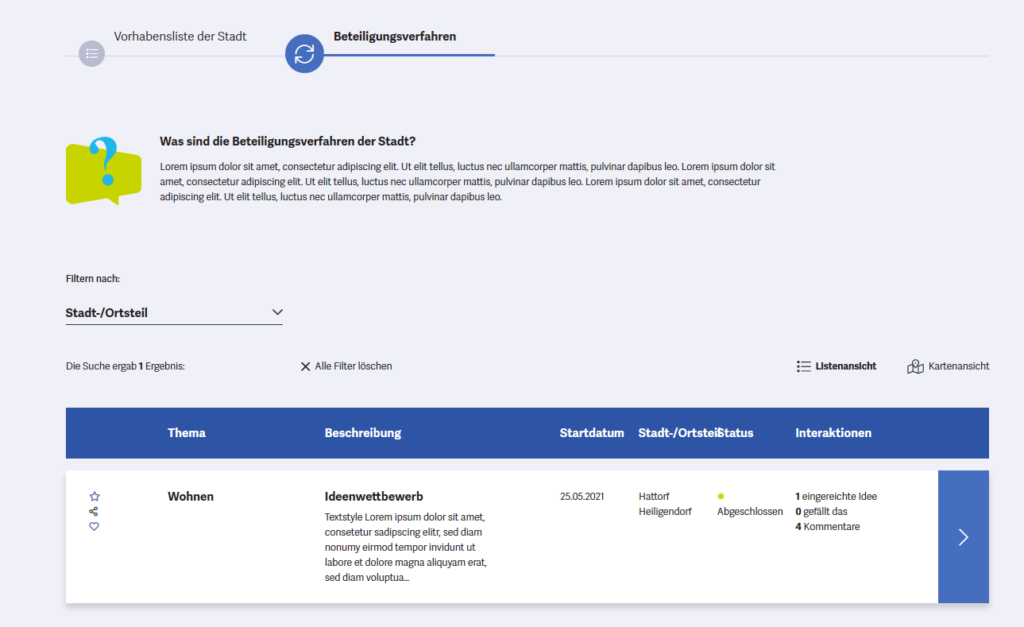Viewport: 1024px width, 627px height.
Task: Click the yellow-green status dot
Action: pyautogui.click(x=721, y=496)
